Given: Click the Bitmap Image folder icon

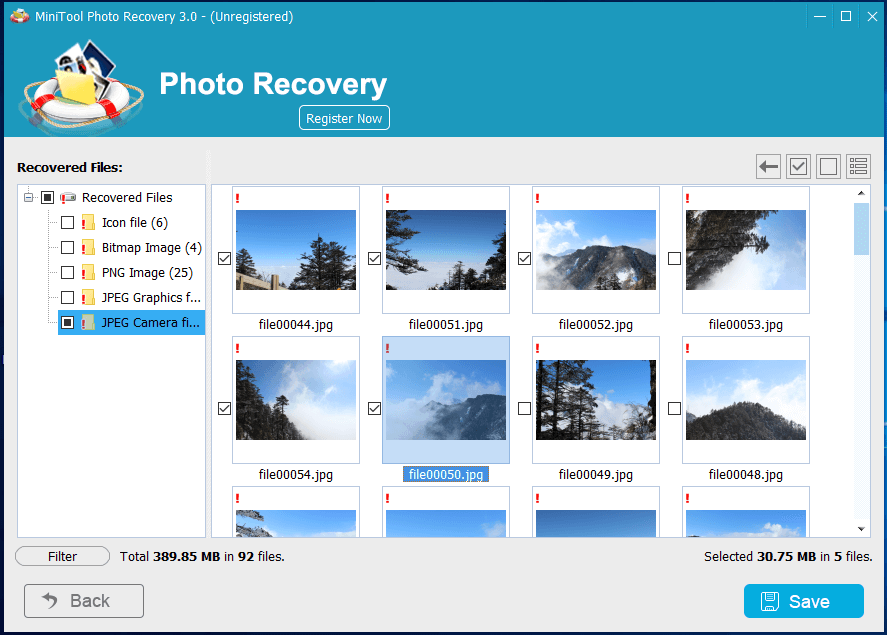Looking at the screenshot, I should (88, 248).
